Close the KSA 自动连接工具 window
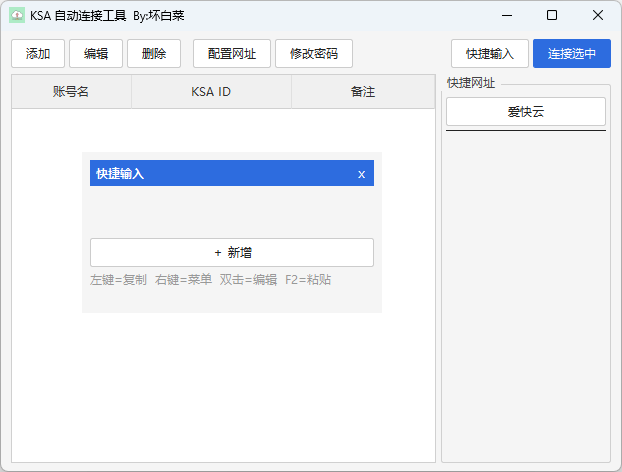 598,15
